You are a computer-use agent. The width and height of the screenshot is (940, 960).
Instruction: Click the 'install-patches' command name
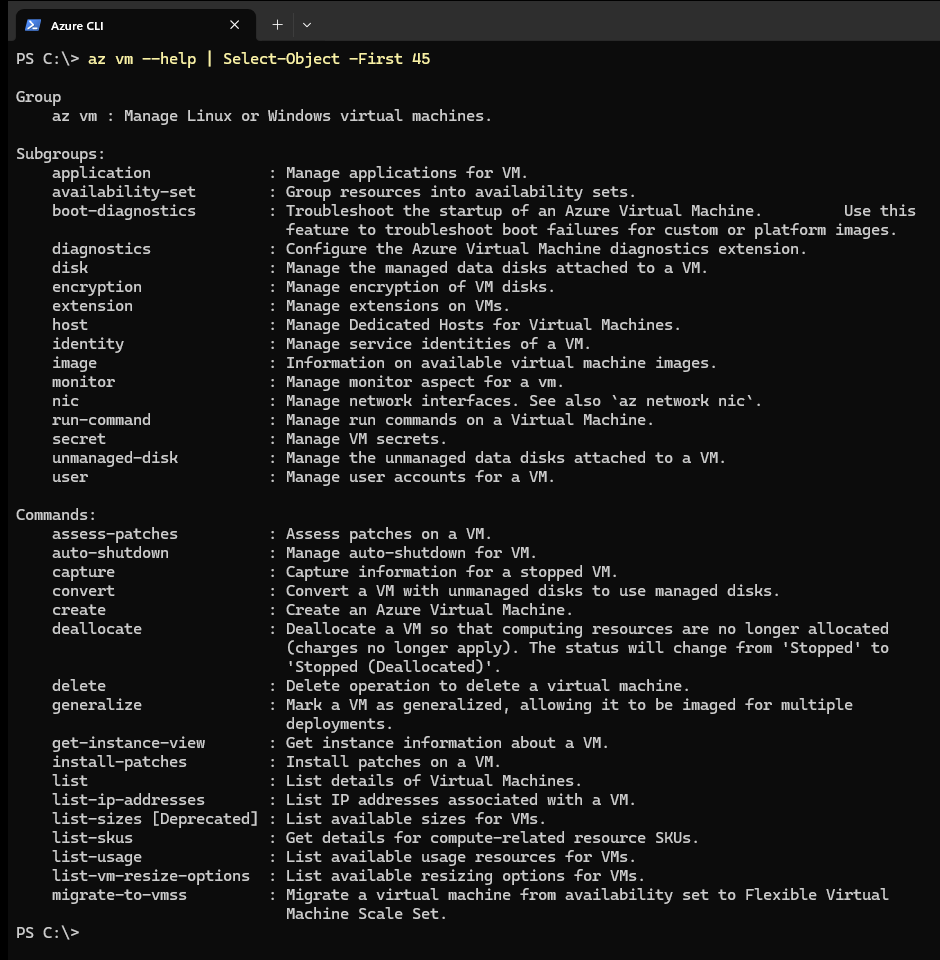point(119,762)
